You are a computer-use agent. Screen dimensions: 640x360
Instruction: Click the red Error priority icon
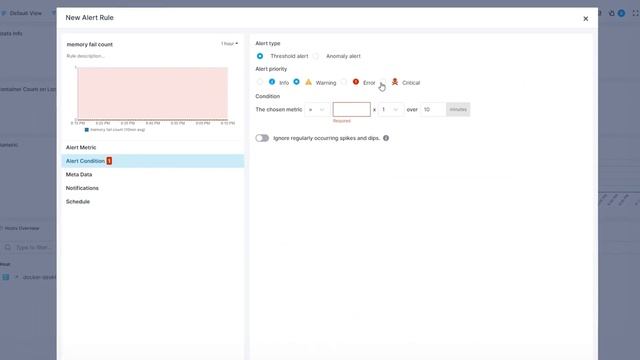356,82
